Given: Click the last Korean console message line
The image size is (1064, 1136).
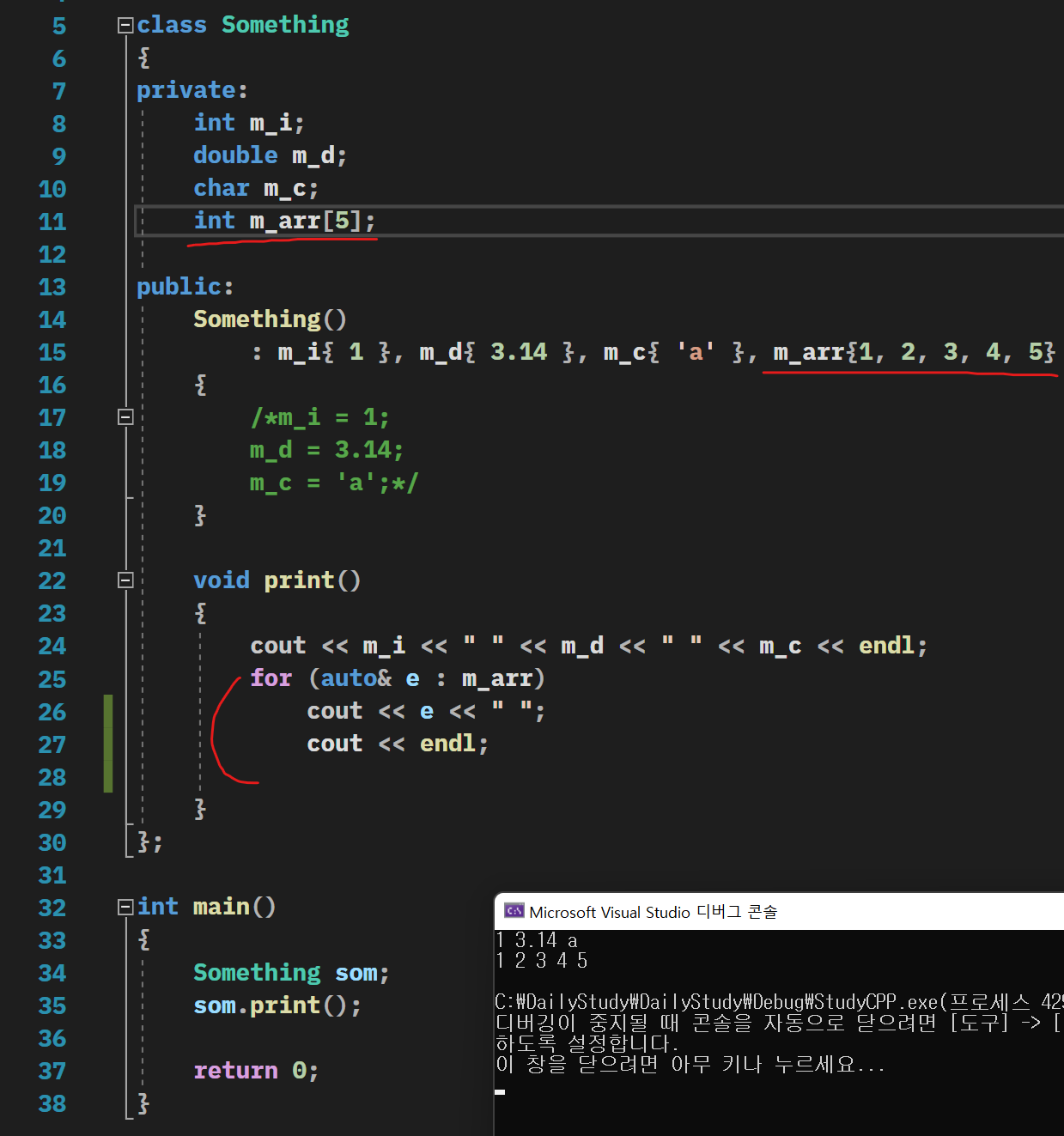Looking at the screenshot, I should click(690, 1065).
